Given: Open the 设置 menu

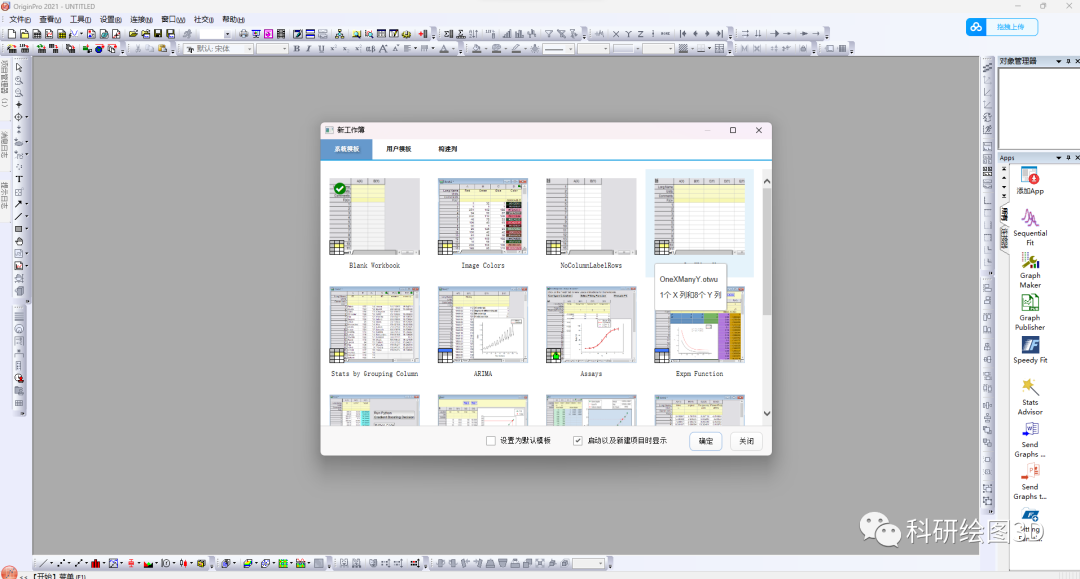Looking at the screenshot, I should [x=111, y=19].
